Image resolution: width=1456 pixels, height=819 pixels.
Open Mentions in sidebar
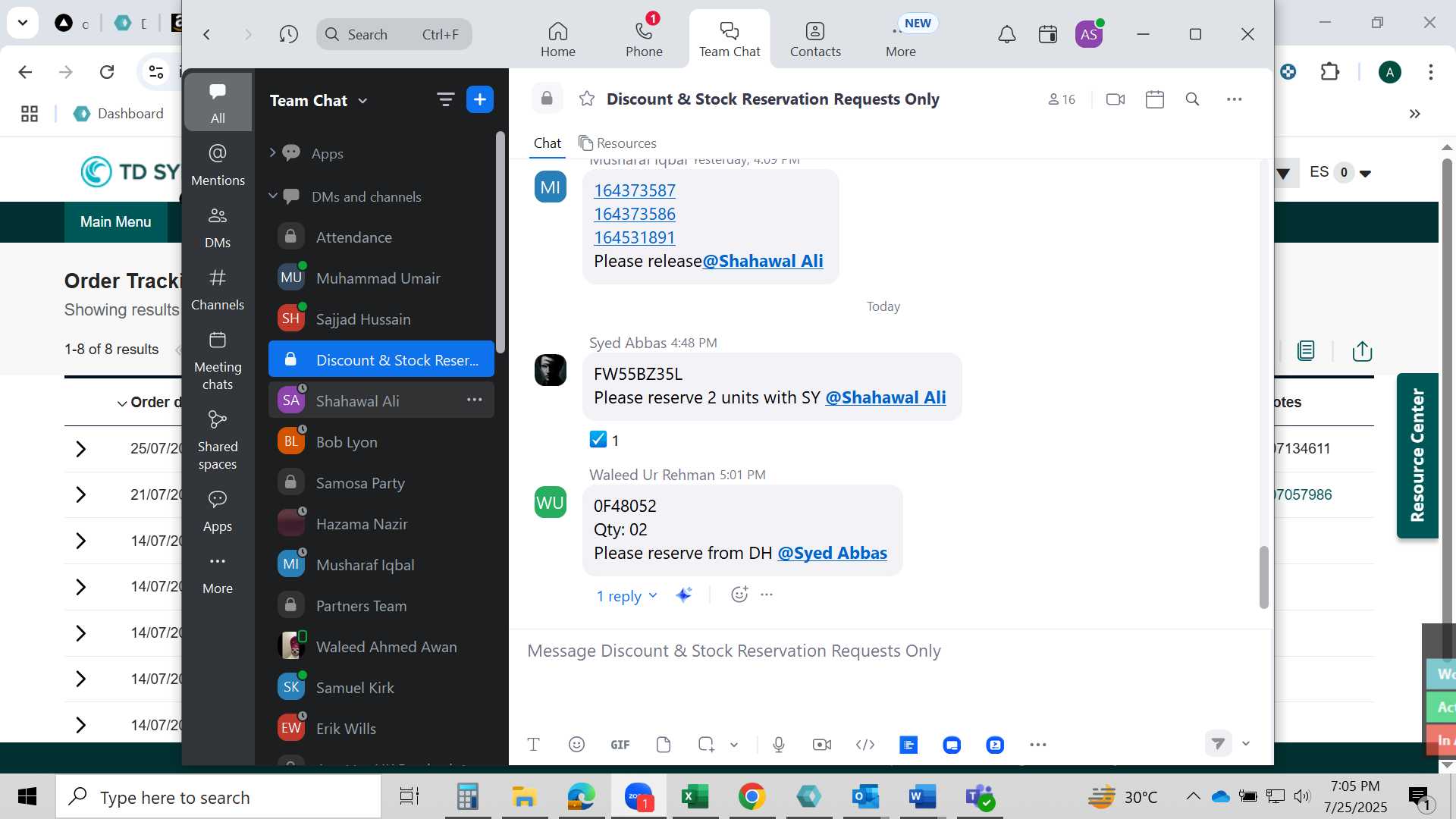click(218, 165)
